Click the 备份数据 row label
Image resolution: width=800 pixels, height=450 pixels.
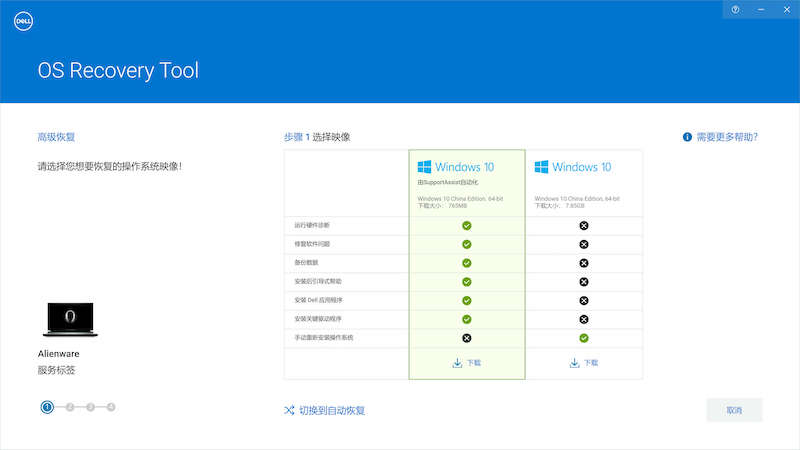click(306, 262)
